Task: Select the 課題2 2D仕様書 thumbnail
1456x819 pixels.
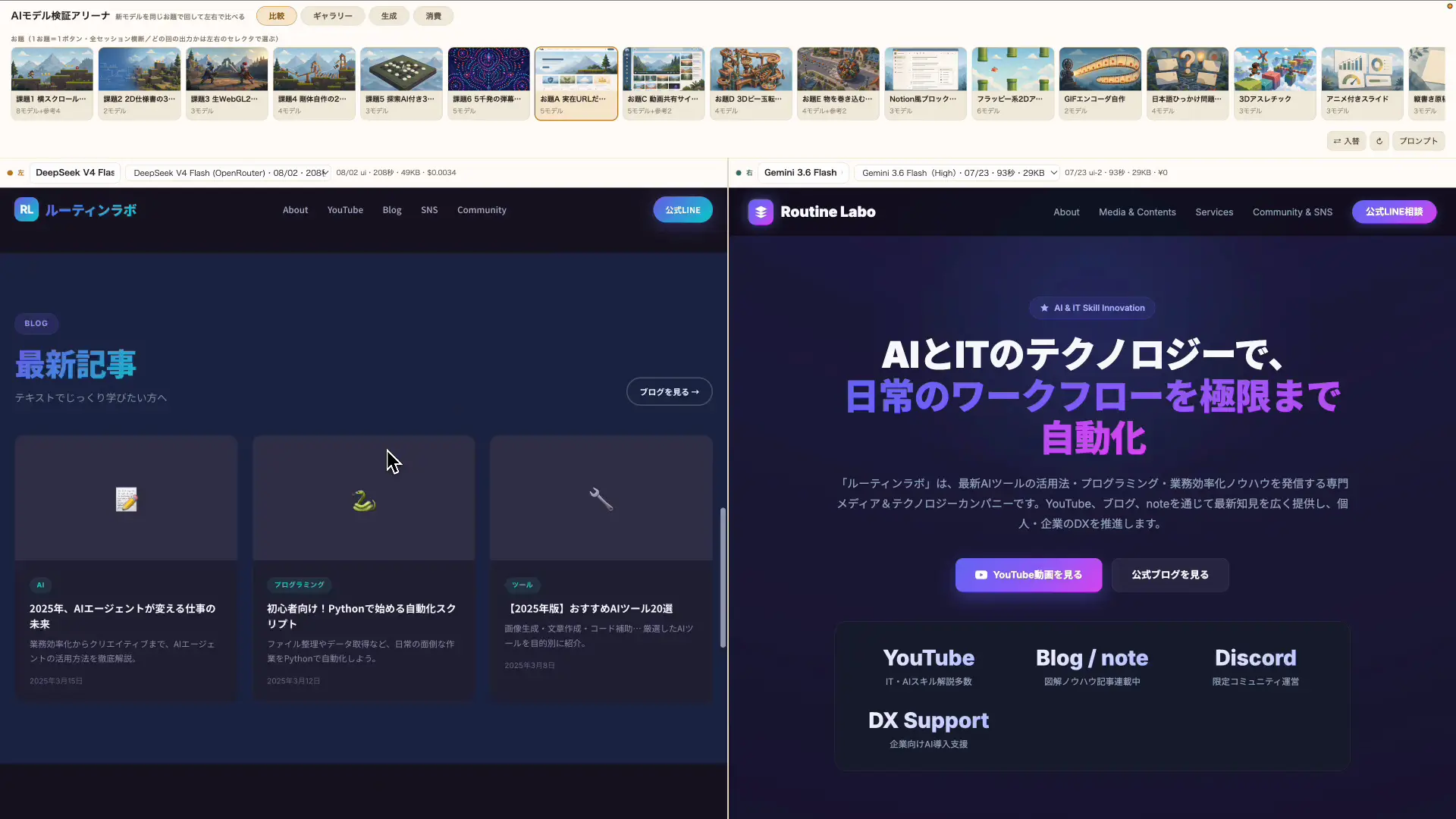Action: pos(140,83)
